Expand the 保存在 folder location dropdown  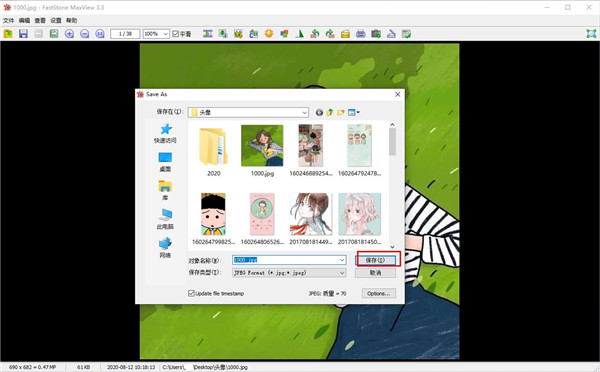coord(304,113)
